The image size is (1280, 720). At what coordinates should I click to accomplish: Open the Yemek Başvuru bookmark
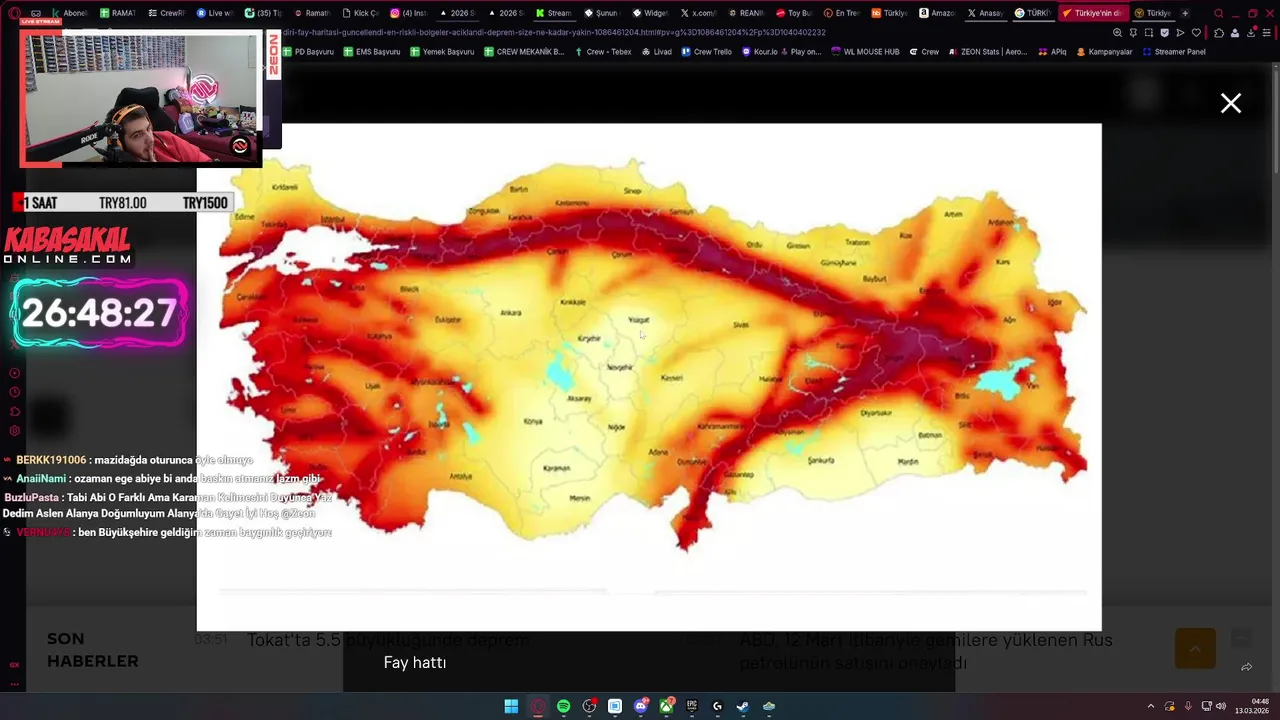[x=442, y=52]
